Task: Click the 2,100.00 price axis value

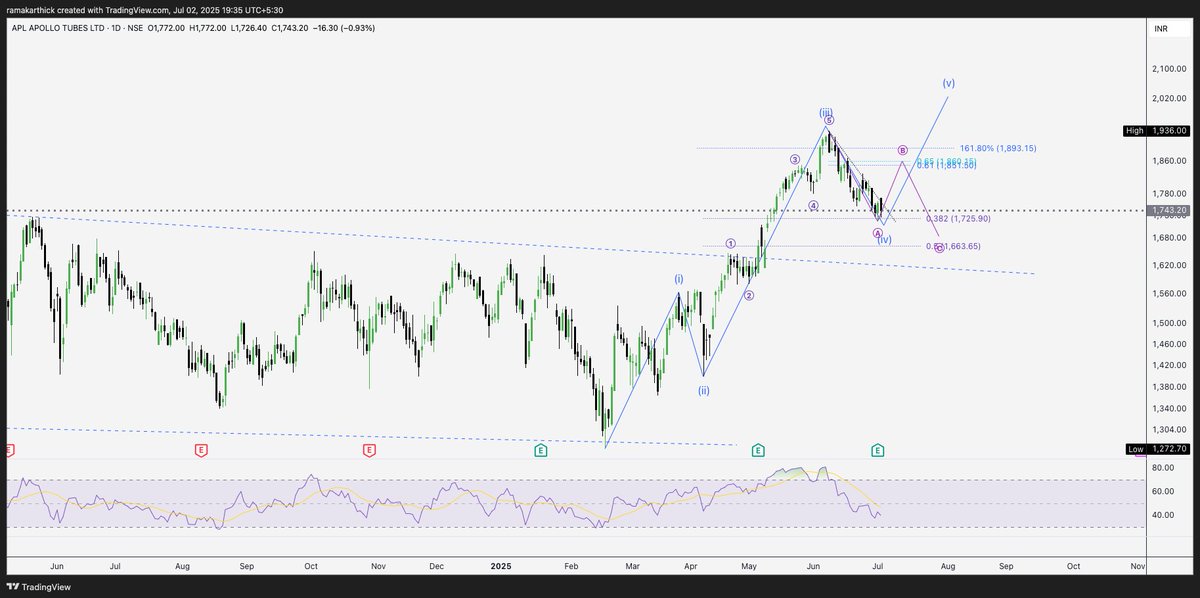Action: pos(1168,68)
